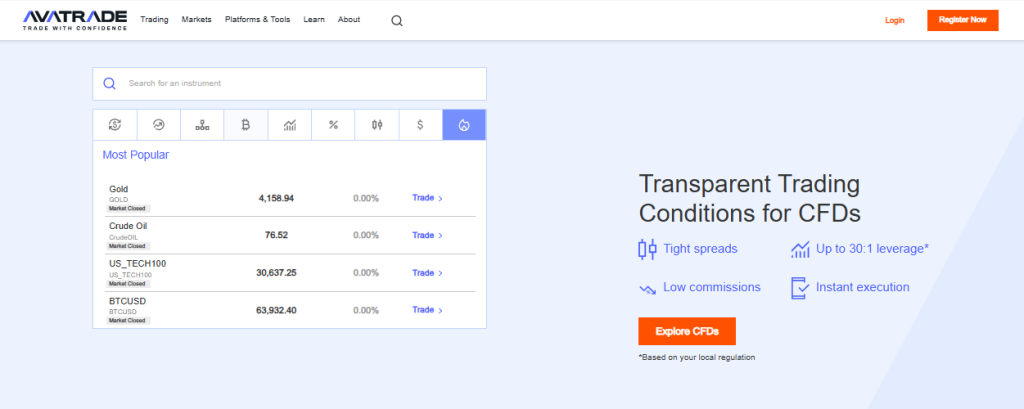This screenshot has width=1024, height=409.
Task: Click Trade link for BTCUSD
Action: click(x=427, y=310)
